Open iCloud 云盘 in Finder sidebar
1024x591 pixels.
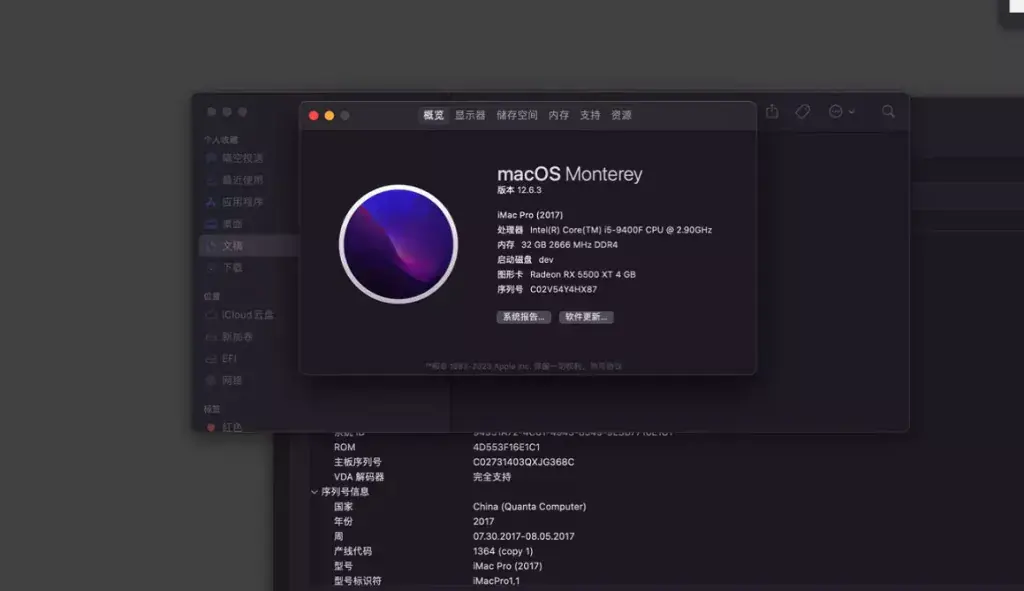point(248,315)
